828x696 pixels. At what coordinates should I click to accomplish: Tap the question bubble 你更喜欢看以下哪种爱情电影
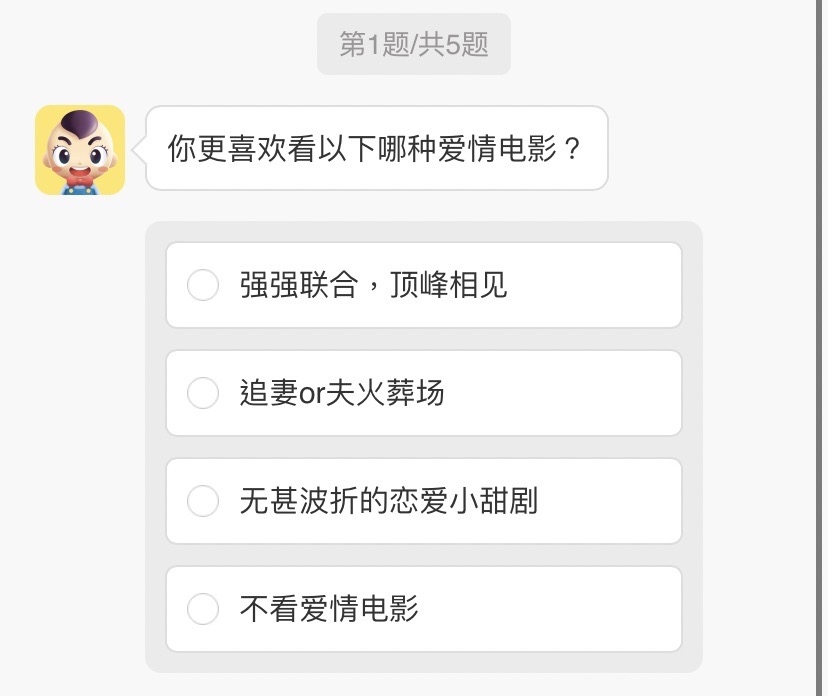point(376,148)
